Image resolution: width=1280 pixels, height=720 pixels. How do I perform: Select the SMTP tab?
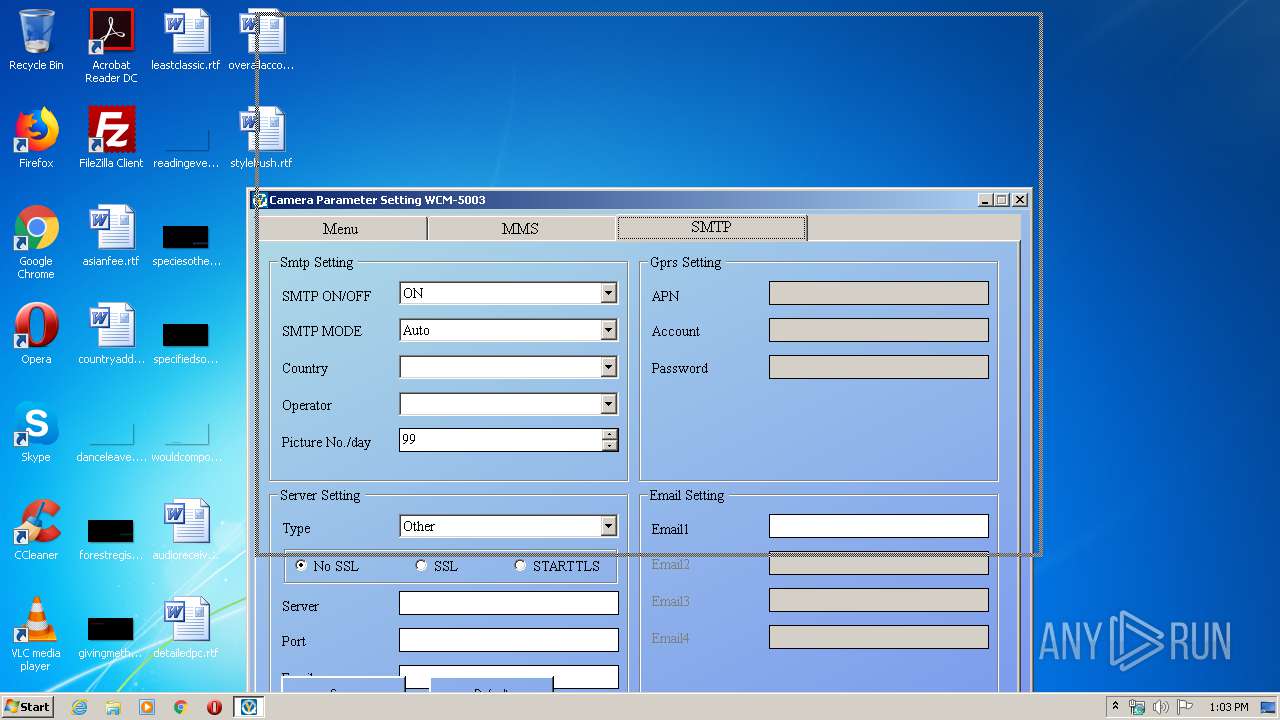pos(711,228)
